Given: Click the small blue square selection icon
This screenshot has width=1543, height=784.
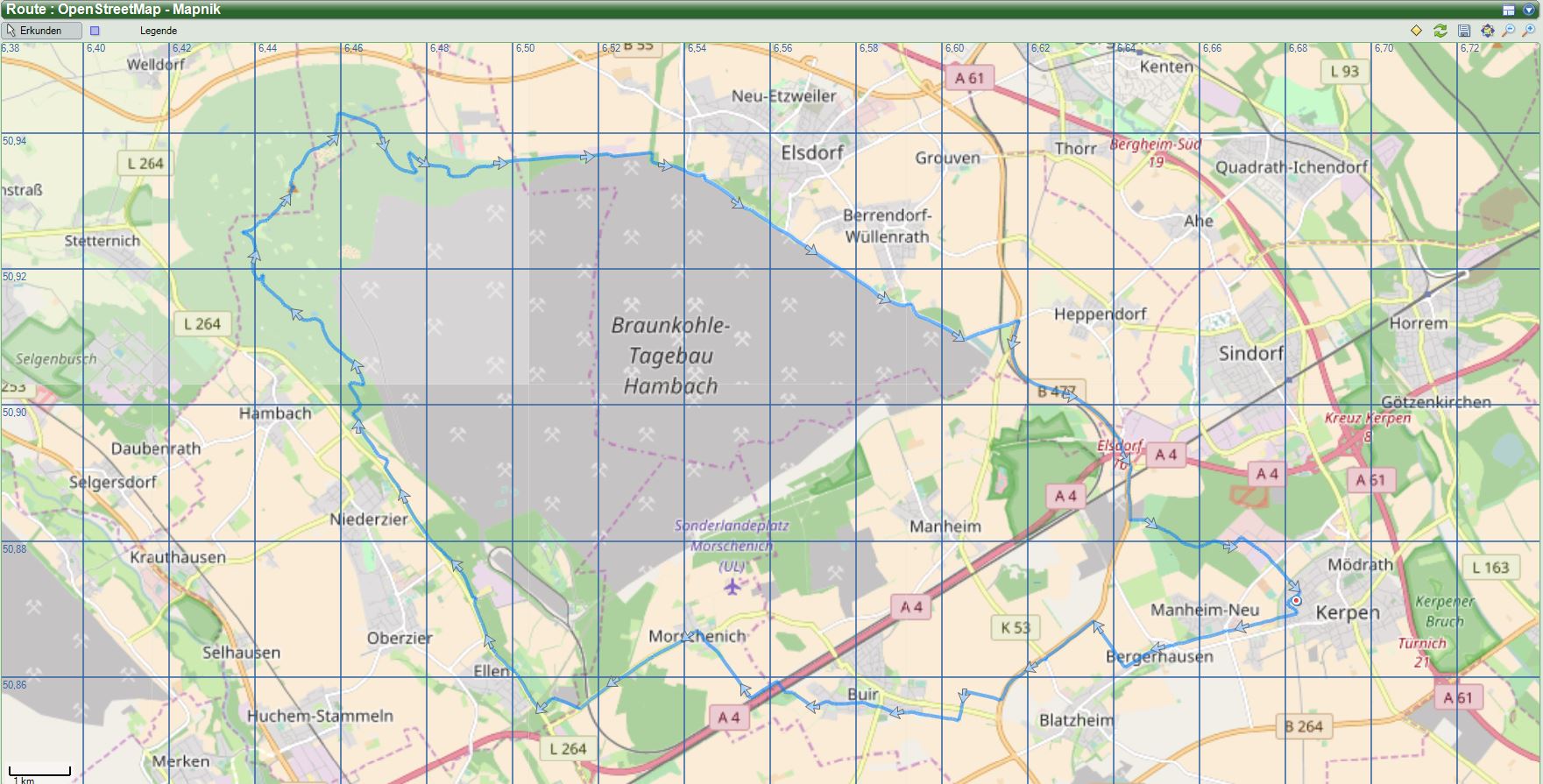Looking at the screenshot, I should click(95, 31).
